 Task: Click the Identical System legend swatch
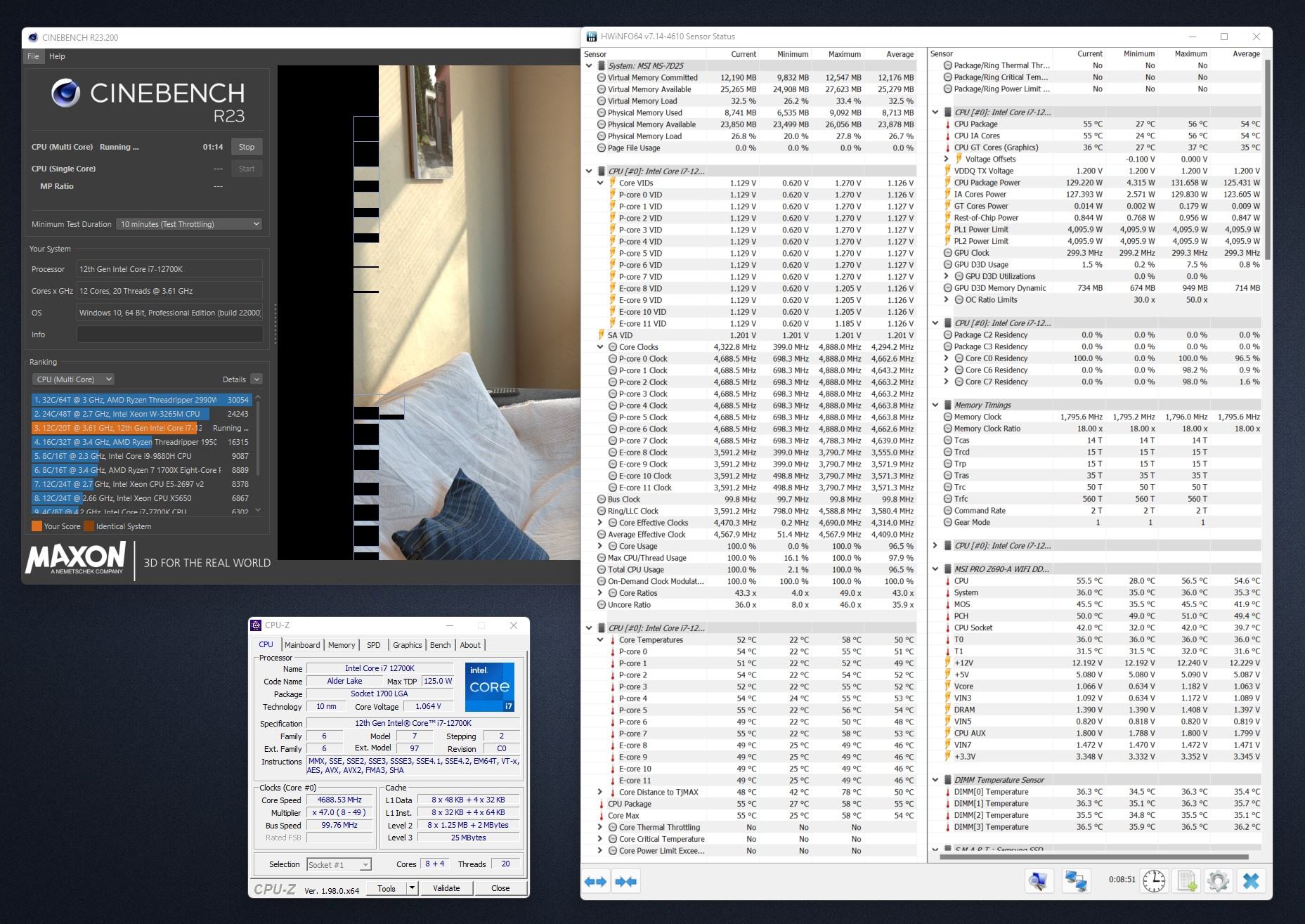click(x=89, y=526)
